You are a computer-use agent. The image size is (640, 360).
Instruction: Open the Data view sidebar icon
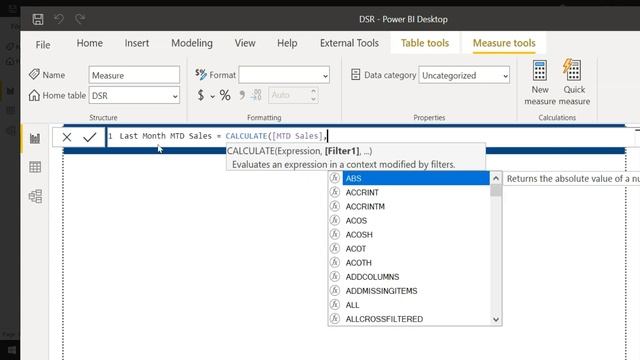[x=35, y=167]
